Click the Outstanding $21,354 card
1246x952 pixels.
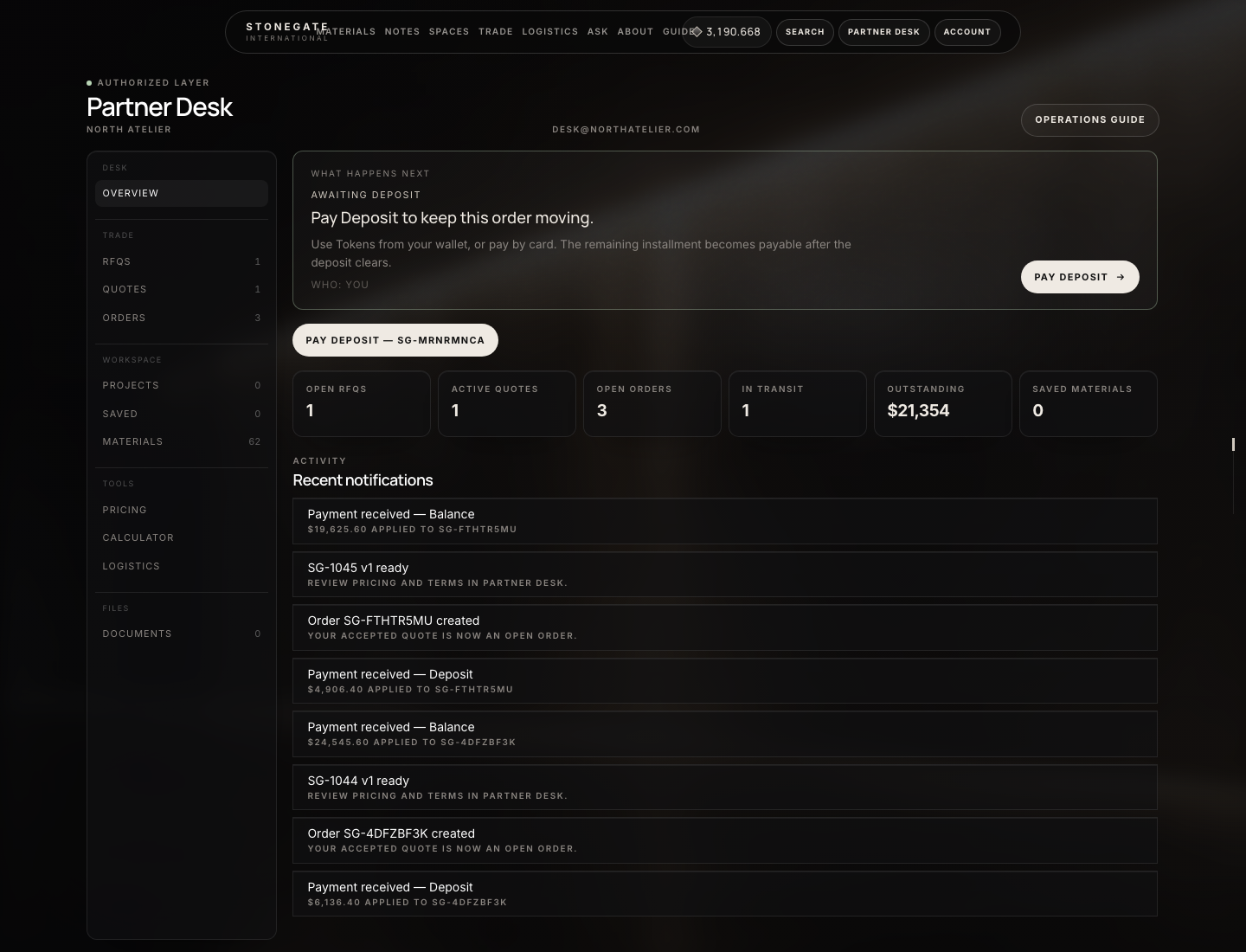(943, 403)
